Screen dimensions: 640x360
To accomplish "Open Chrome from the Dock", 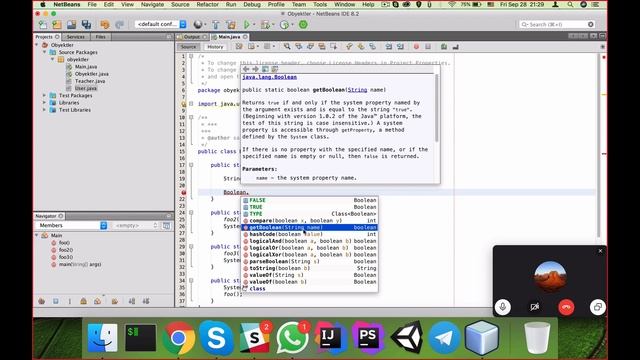I will click(178, 338).
